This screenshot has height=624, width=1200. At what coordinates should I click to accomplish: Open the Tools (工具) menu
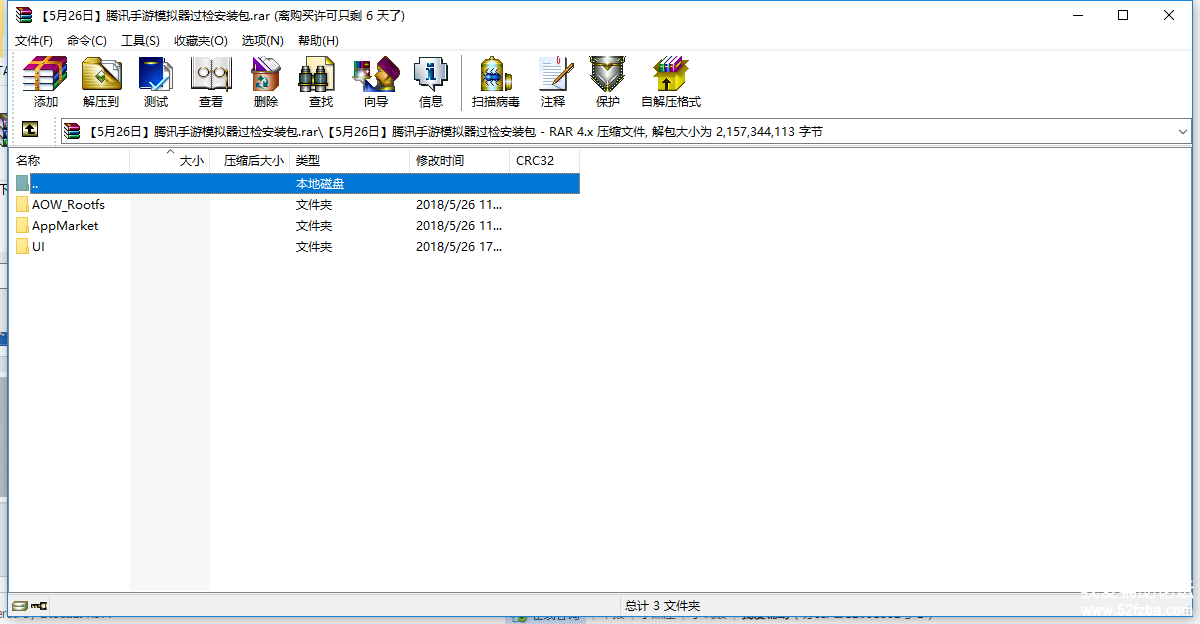click(140, 41)
